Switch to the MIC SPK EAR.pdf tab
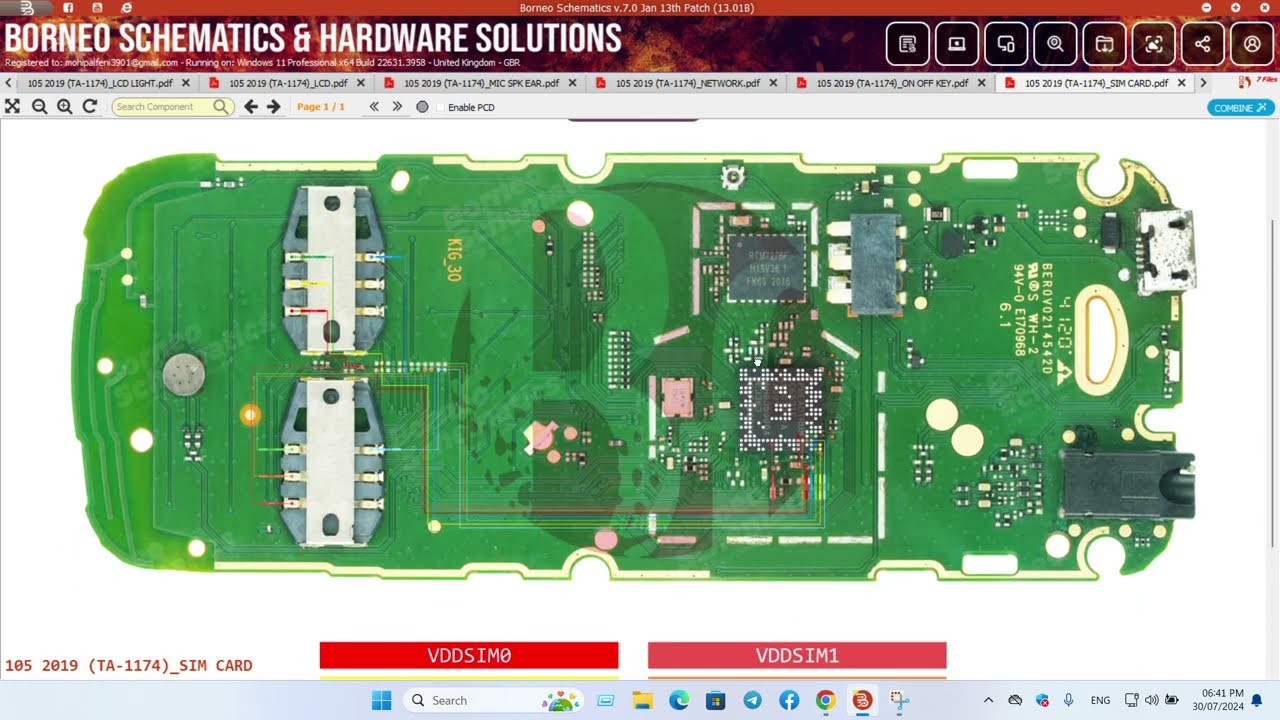 tap(481, 83)
